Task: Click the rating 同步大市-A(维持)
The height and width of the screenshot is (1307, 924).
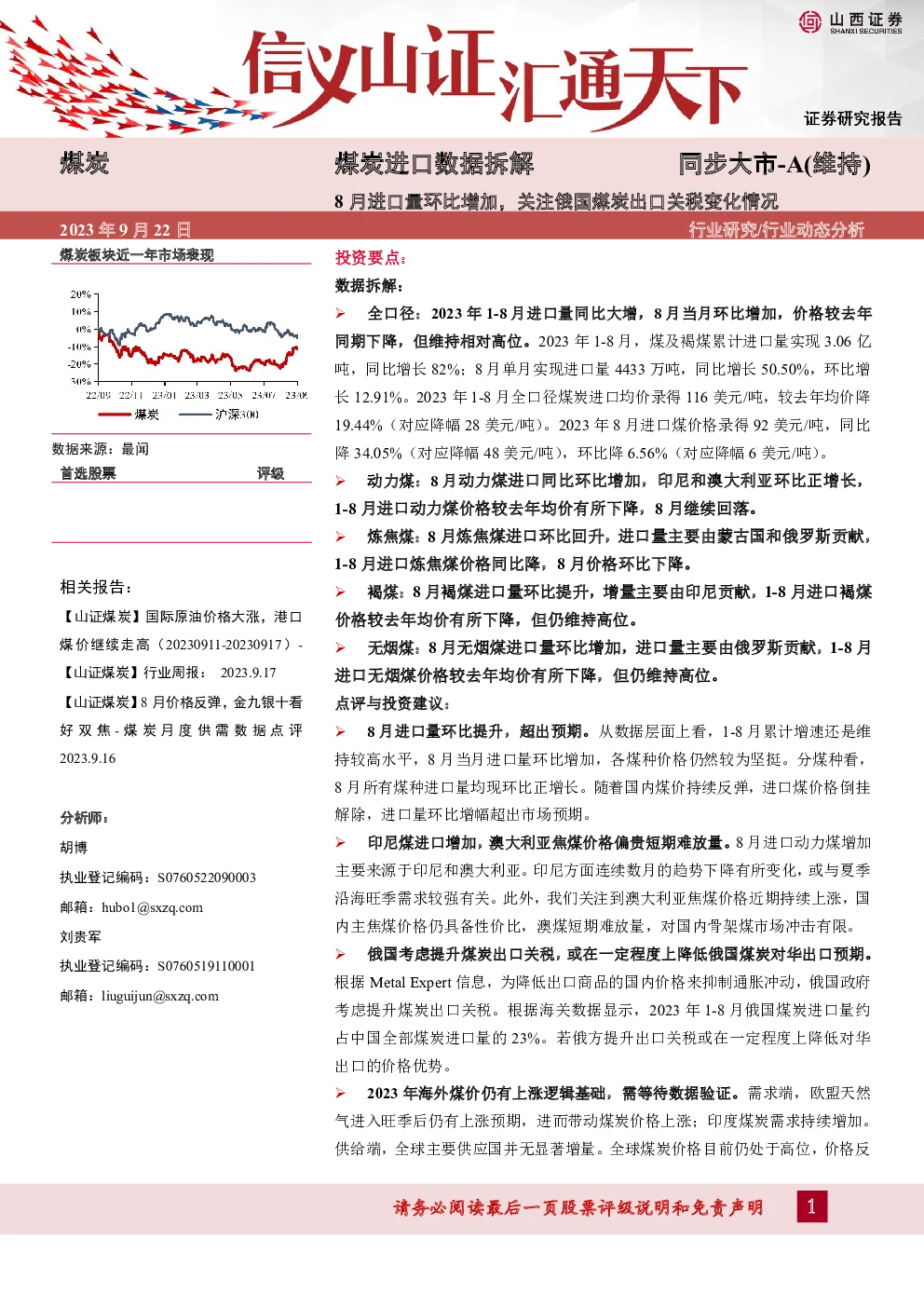Action: click(x=775, y=165)
